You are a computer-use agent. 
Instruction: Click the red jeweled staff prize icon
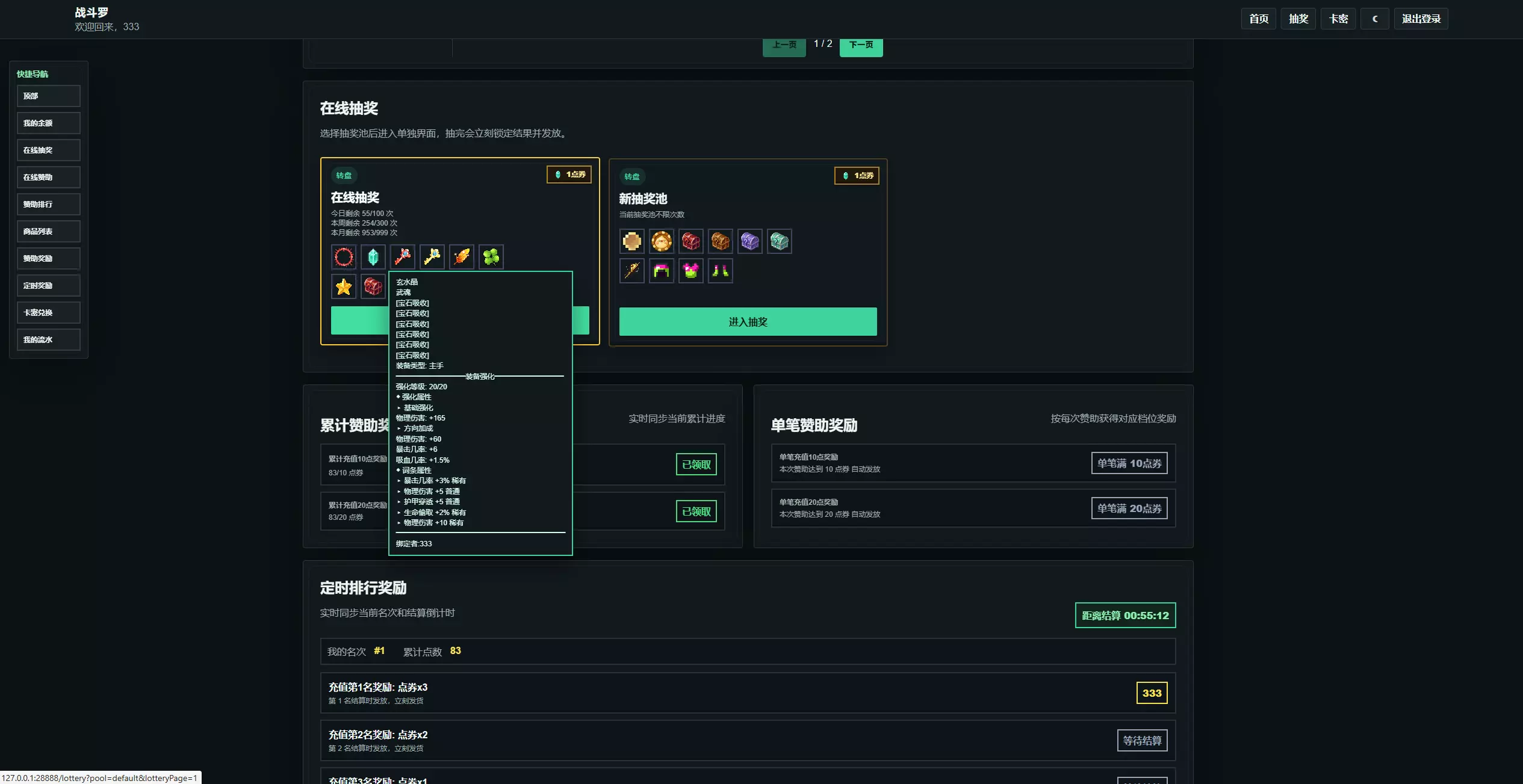[x=403, y=257]
